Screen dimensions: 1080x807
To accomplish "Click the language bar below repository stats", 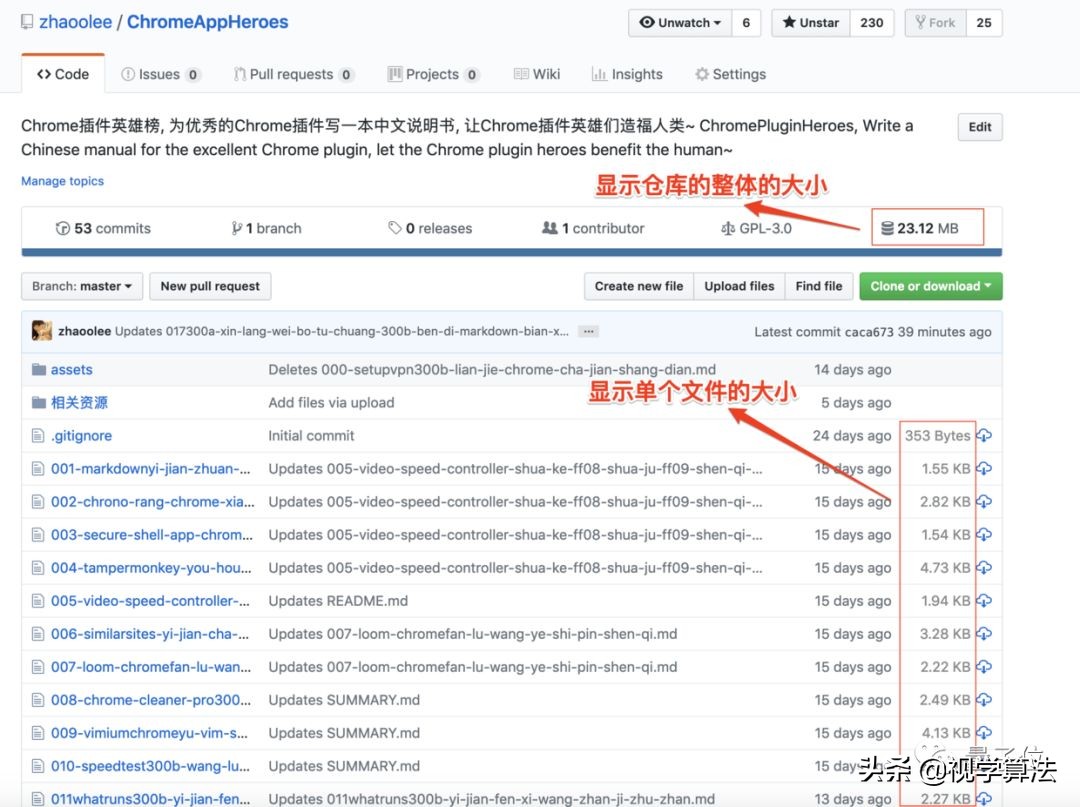I will click(x=512, y=253).
